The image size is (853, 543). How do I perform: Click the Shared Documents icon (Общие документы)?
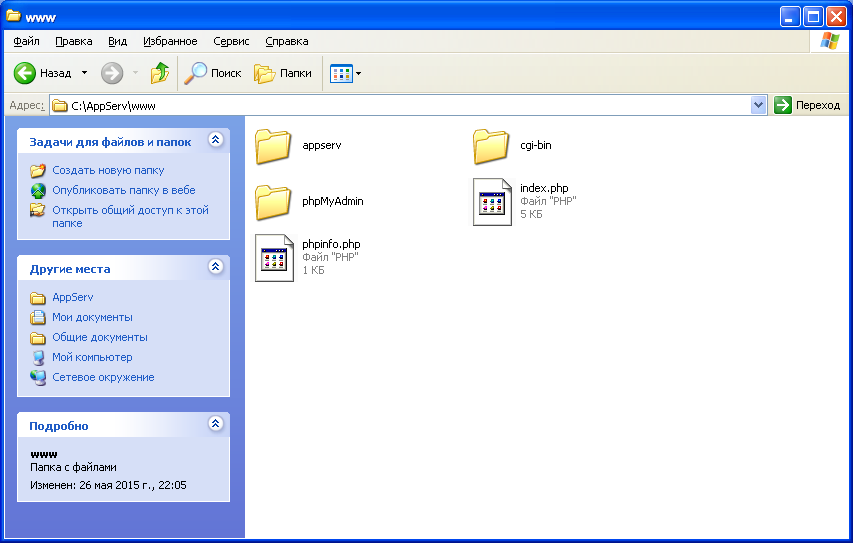click(38, 338)
